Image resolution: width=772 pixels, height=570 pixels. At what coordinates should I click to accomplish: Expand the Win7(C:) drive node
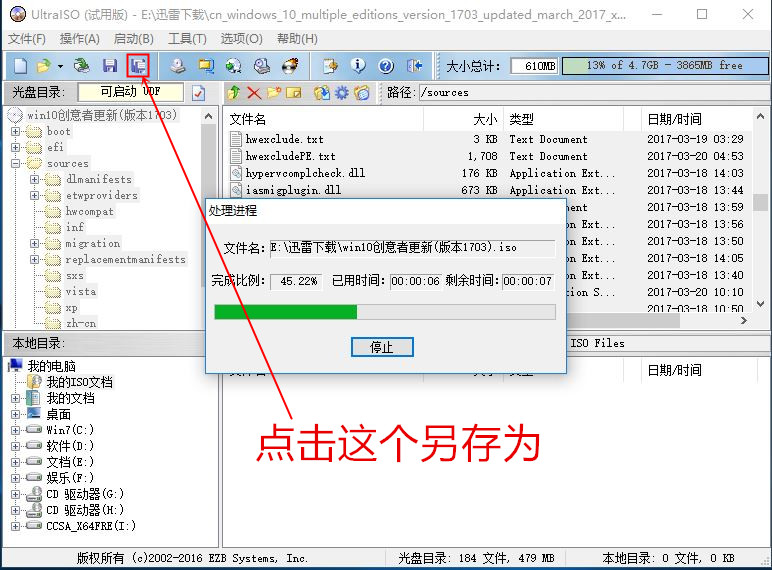(15, 430)
